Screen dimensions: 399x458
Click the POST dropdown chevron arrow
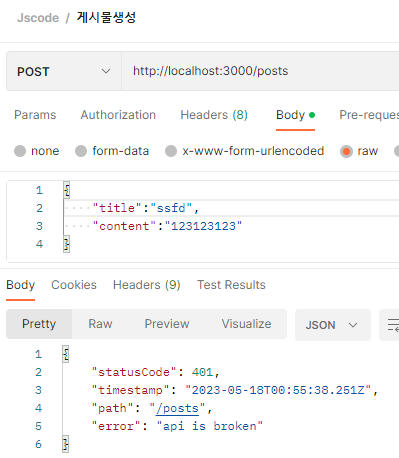coord(106,71)
